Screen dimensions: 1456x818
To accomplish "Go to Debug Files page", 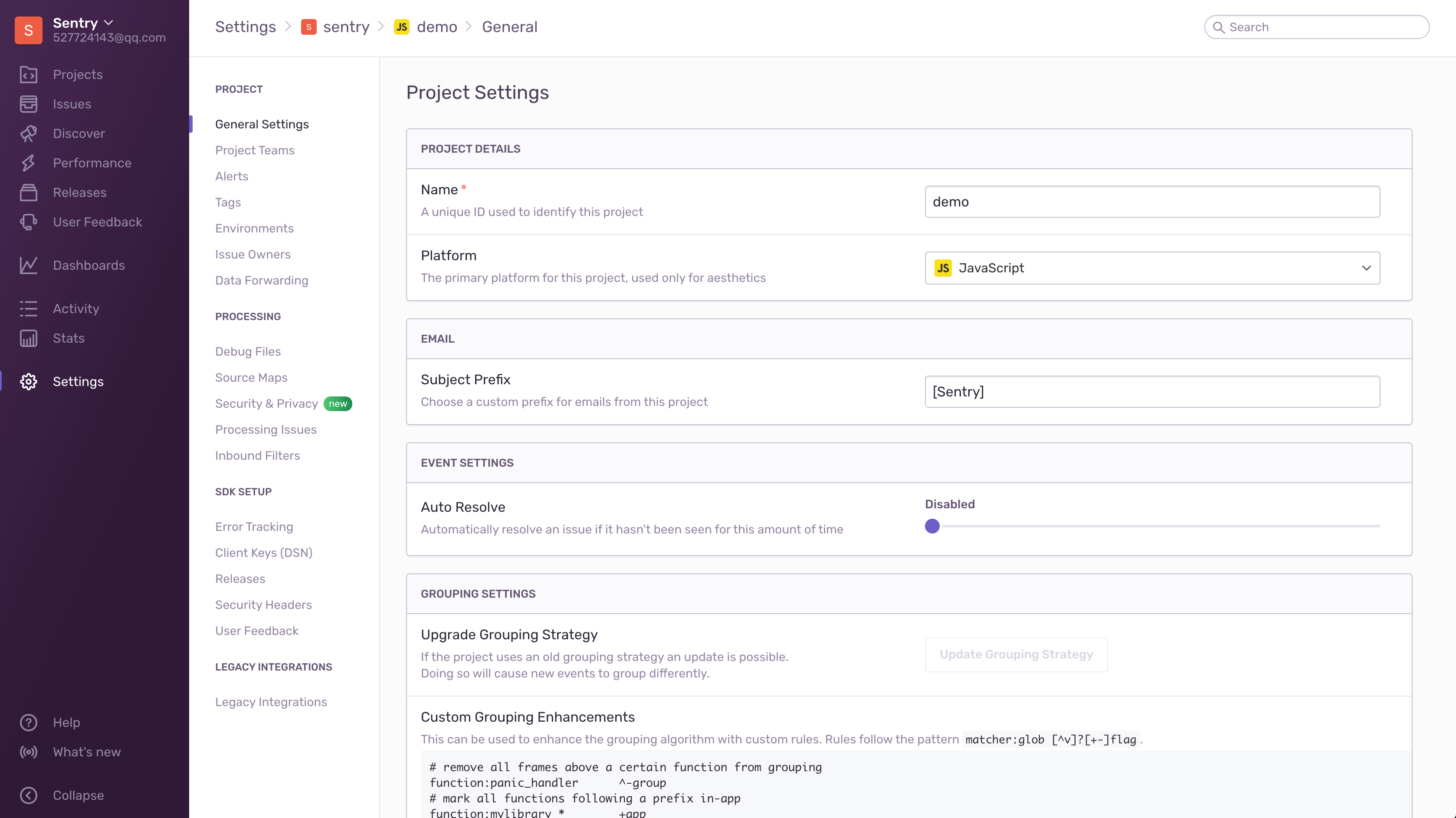I will click(x=248, y=351).
